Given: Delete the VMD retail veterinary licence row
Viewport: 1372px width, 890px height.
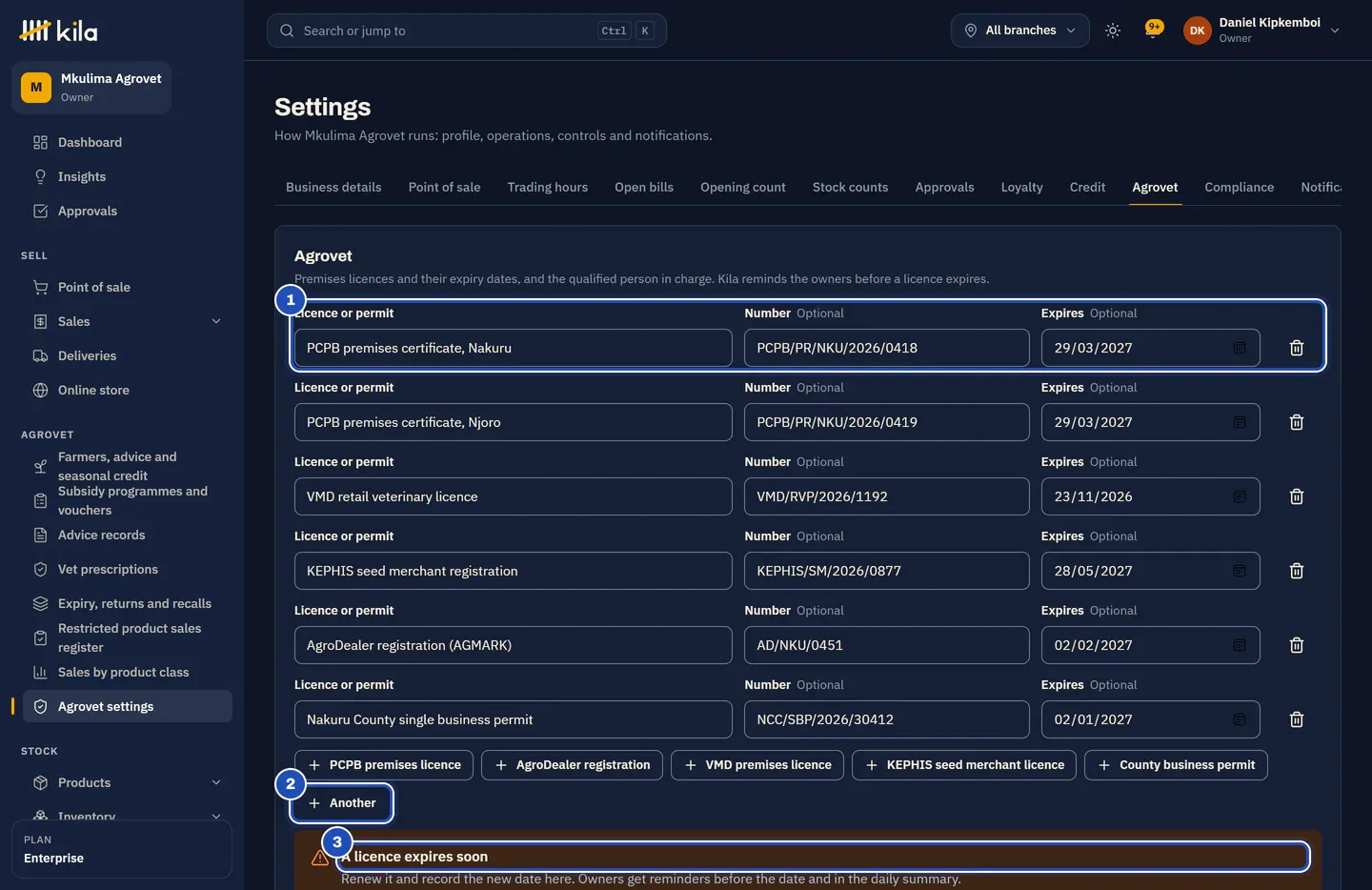Looking at the screenshot, I should [1296, 496].
